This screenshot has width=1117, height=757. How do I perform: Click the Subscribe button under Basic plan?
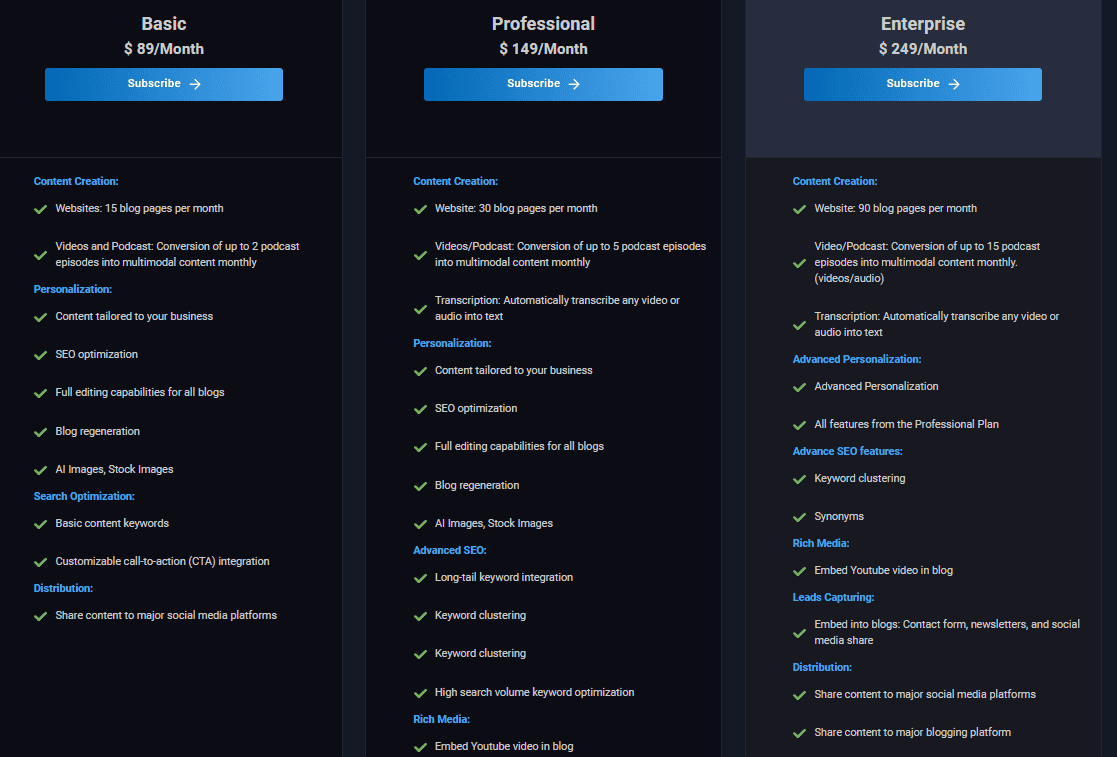point(163,84)
